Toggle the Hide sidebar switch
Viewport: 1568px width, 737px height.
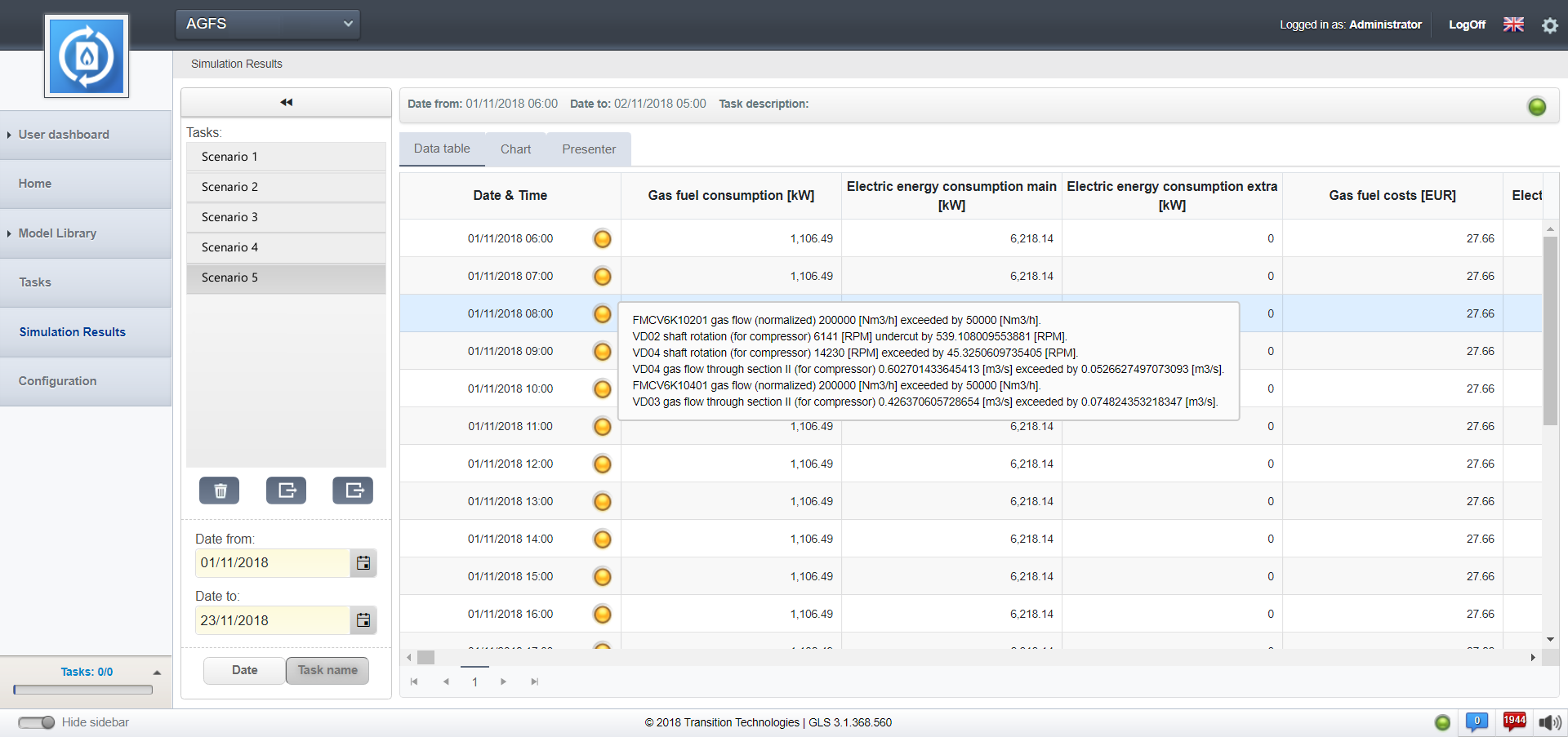click(x=37, y=722)
